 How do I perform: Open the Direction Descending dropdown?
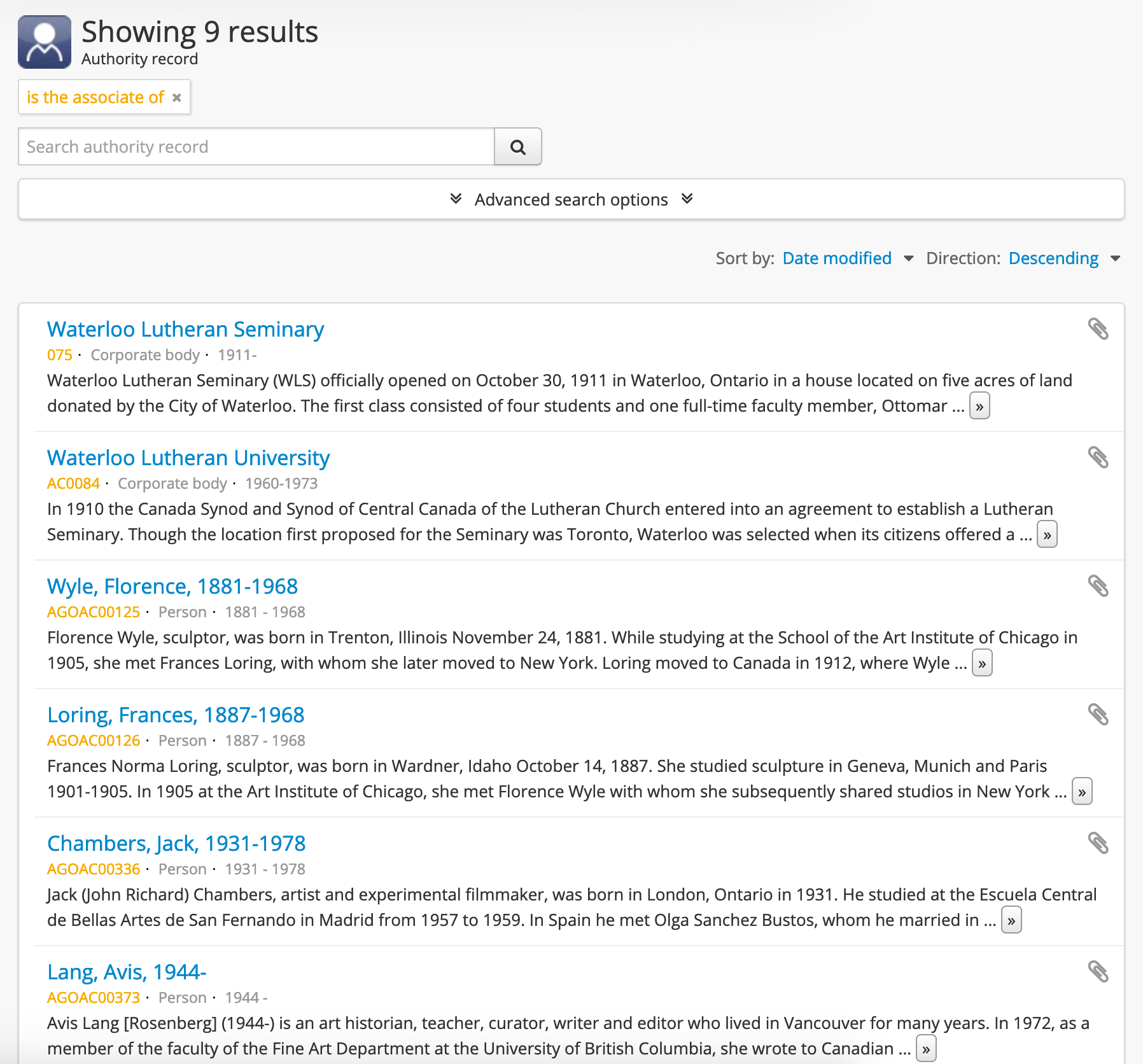click(x=1064, y=258)
